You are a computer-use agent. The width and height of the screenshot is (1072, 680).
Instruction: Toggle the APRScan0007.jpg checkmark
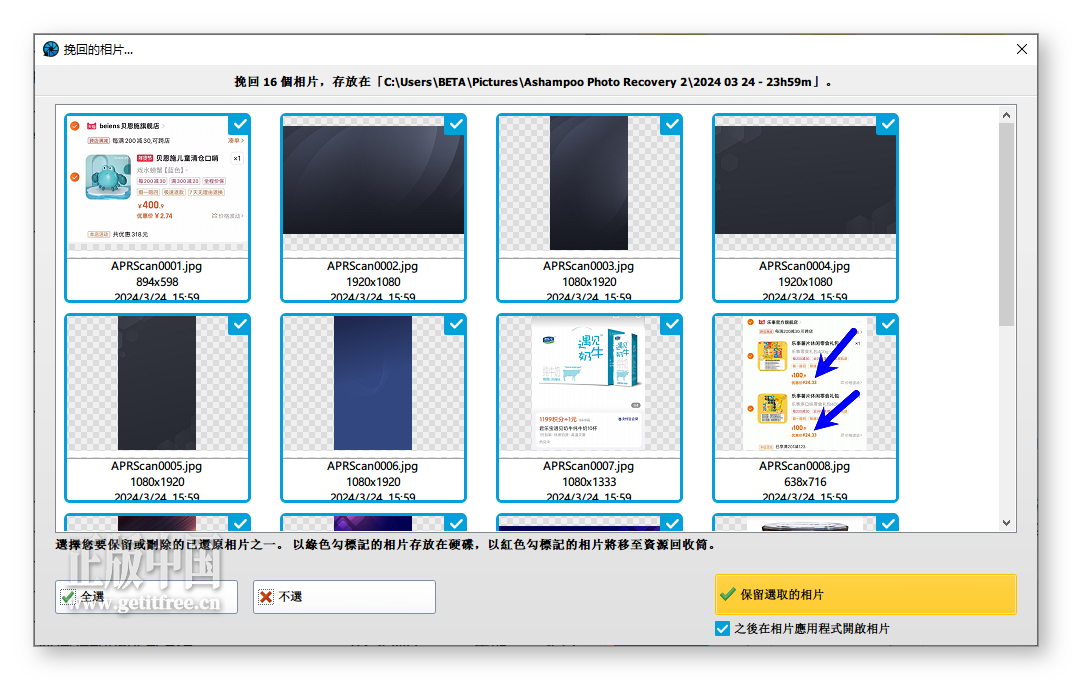click(671, 325)
